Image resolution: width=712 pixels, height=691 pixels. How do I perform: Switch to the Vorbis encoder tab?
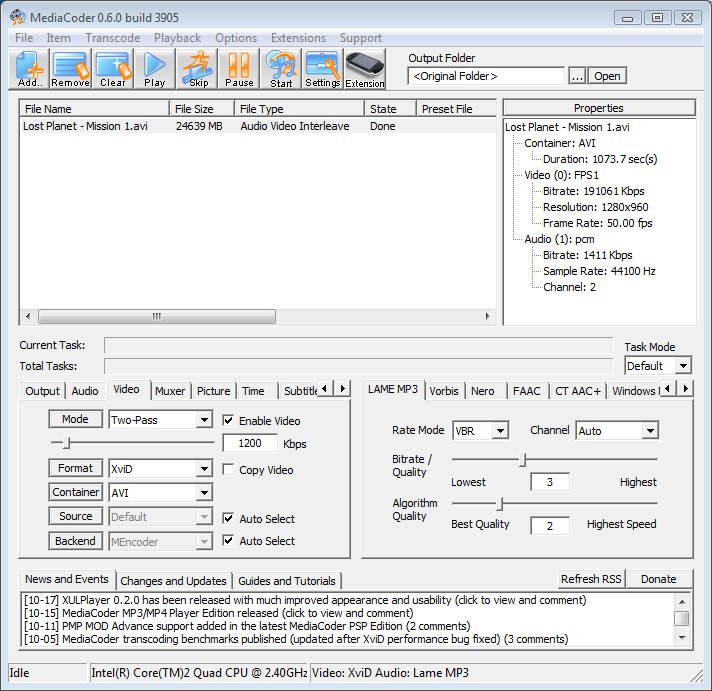pos(444,391)
